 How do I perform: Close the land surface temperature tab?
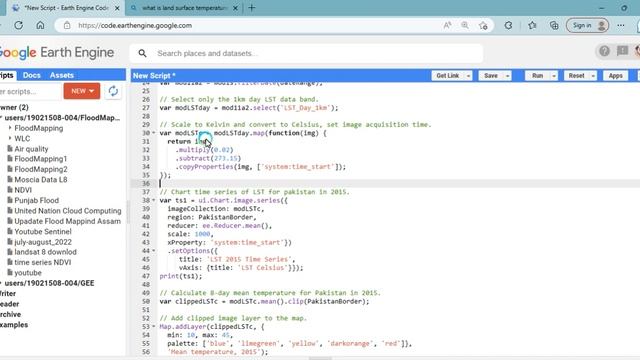pos(236,8)
